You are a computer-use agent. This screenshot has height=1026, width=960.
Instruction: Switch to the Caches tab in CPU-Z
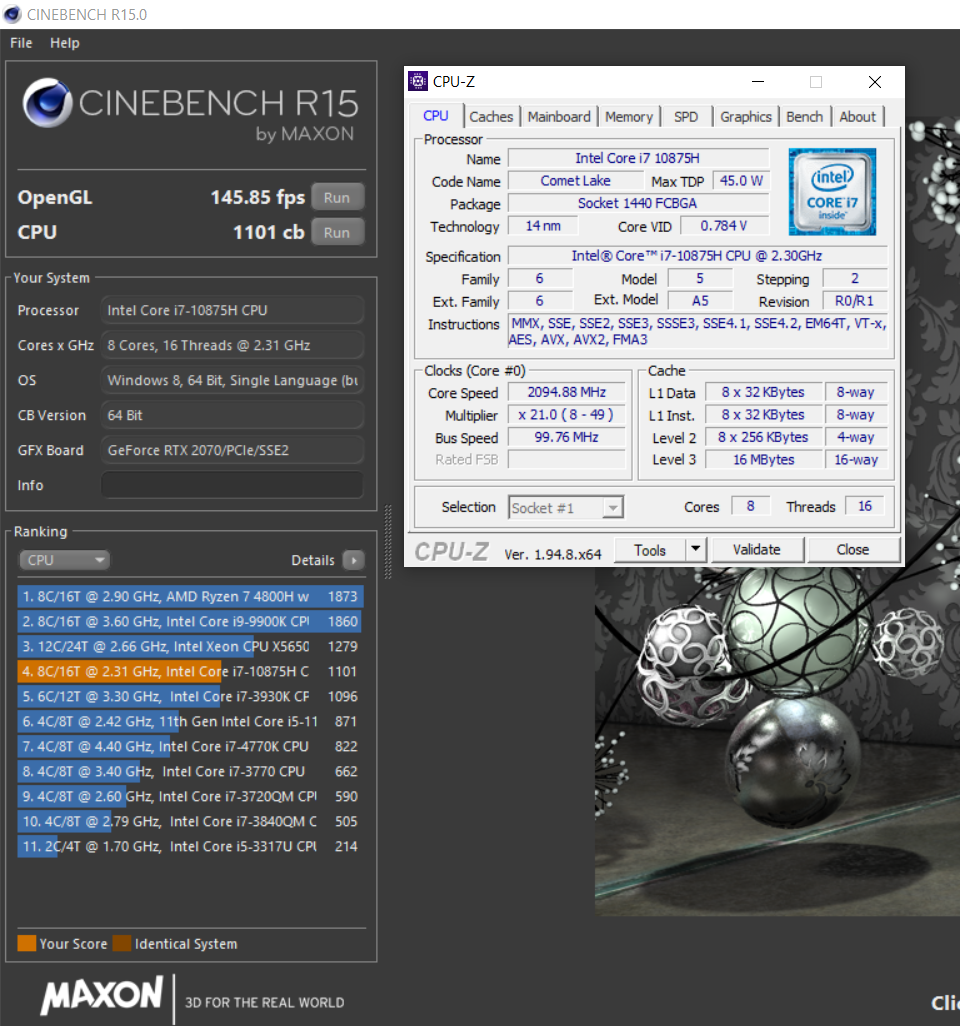click(x=491, y=116)
